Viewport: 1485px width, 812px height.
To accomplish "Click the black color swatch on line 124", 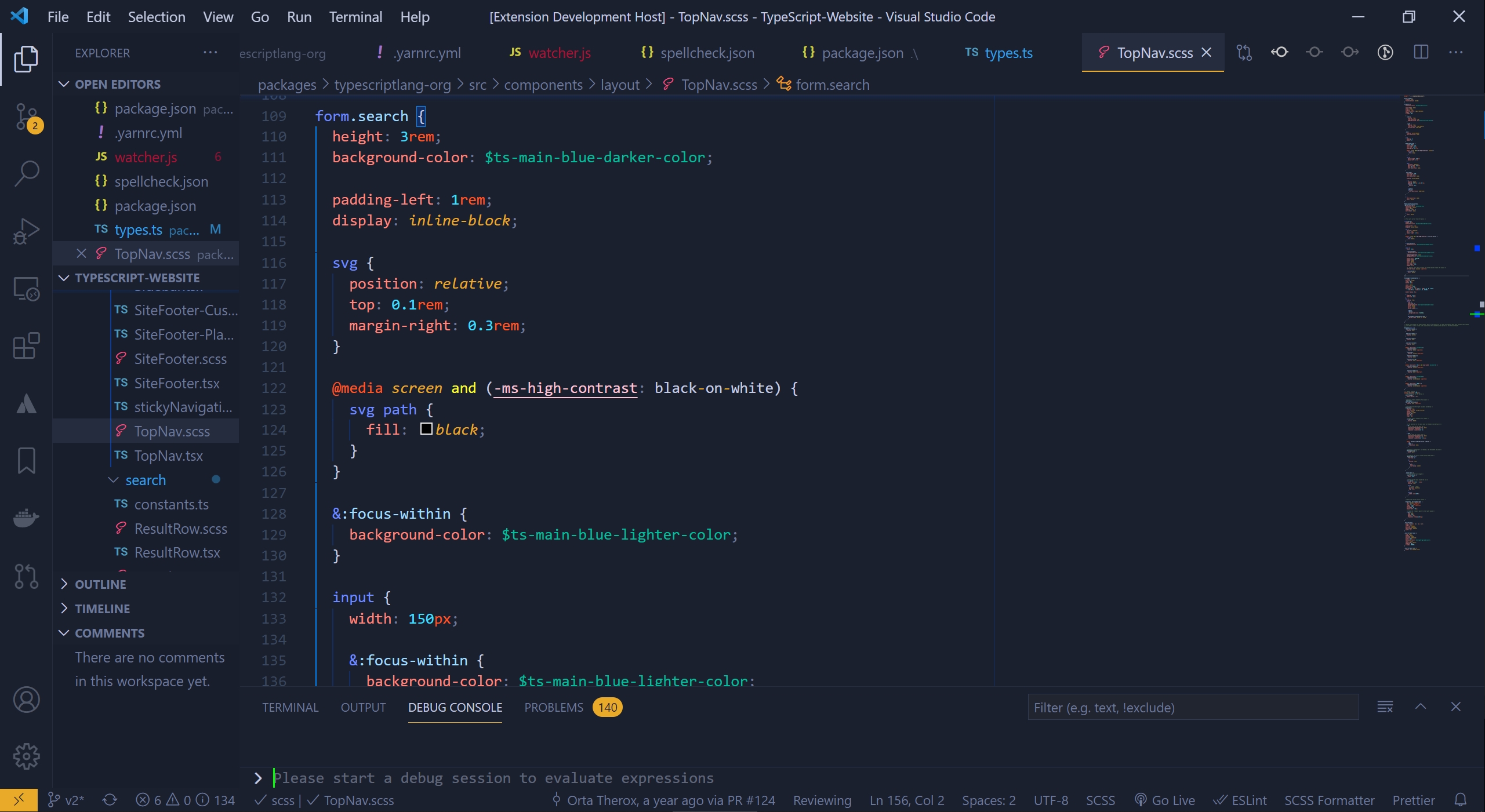I will click(x=426, y=429).
